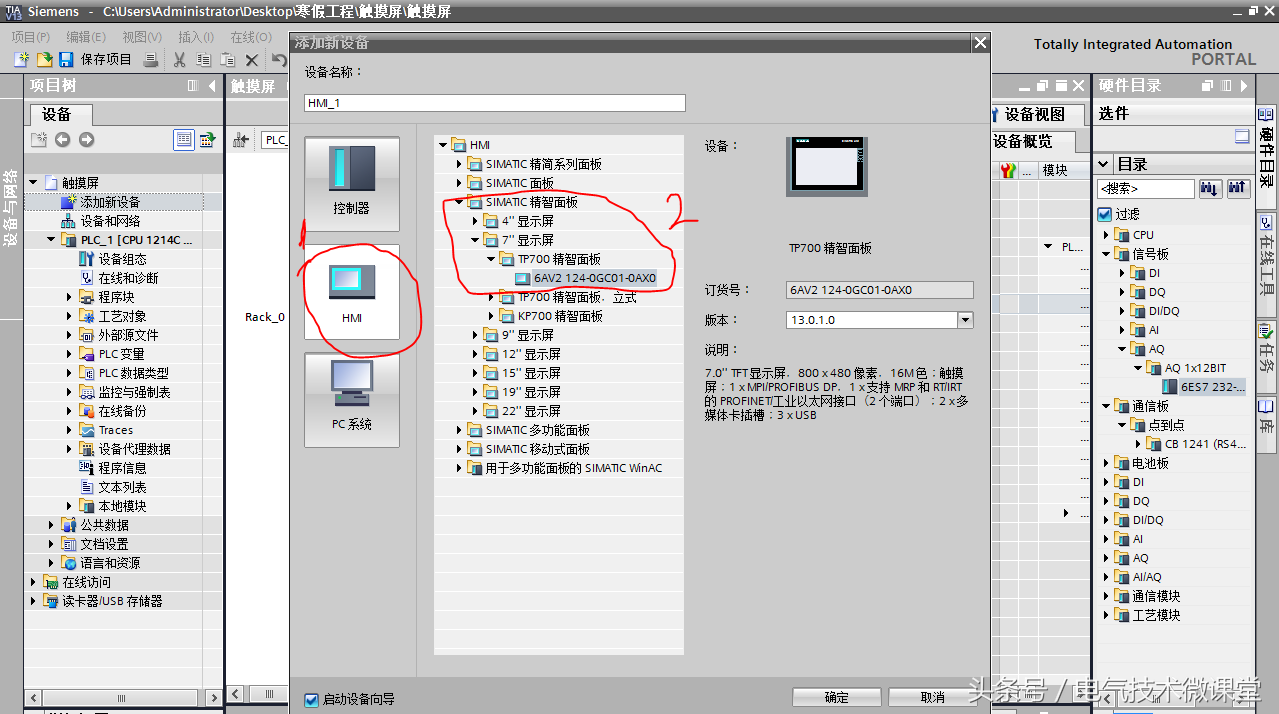Toggle the 启动设备向导 checkbox
1279x714 pixels.
[311, 700]
